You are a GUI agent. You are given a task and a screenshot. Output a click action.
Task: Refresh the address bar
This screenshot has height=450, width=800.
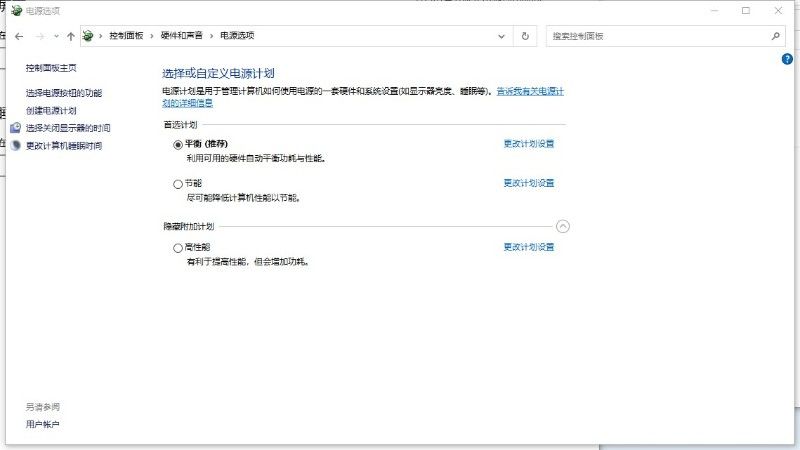pos(525,36)
